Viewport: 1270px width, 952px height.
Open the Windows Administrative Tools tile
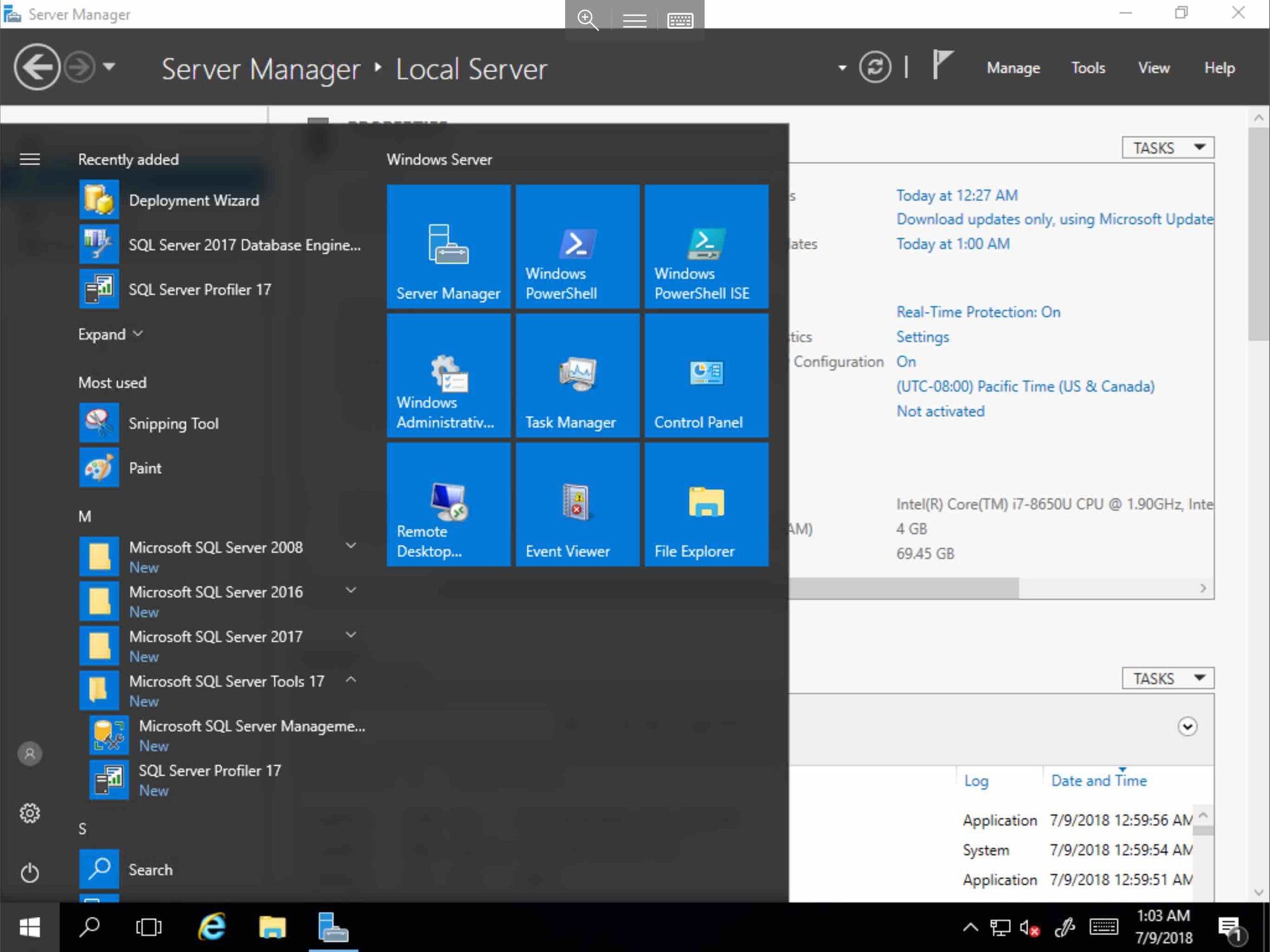(448, 375)
